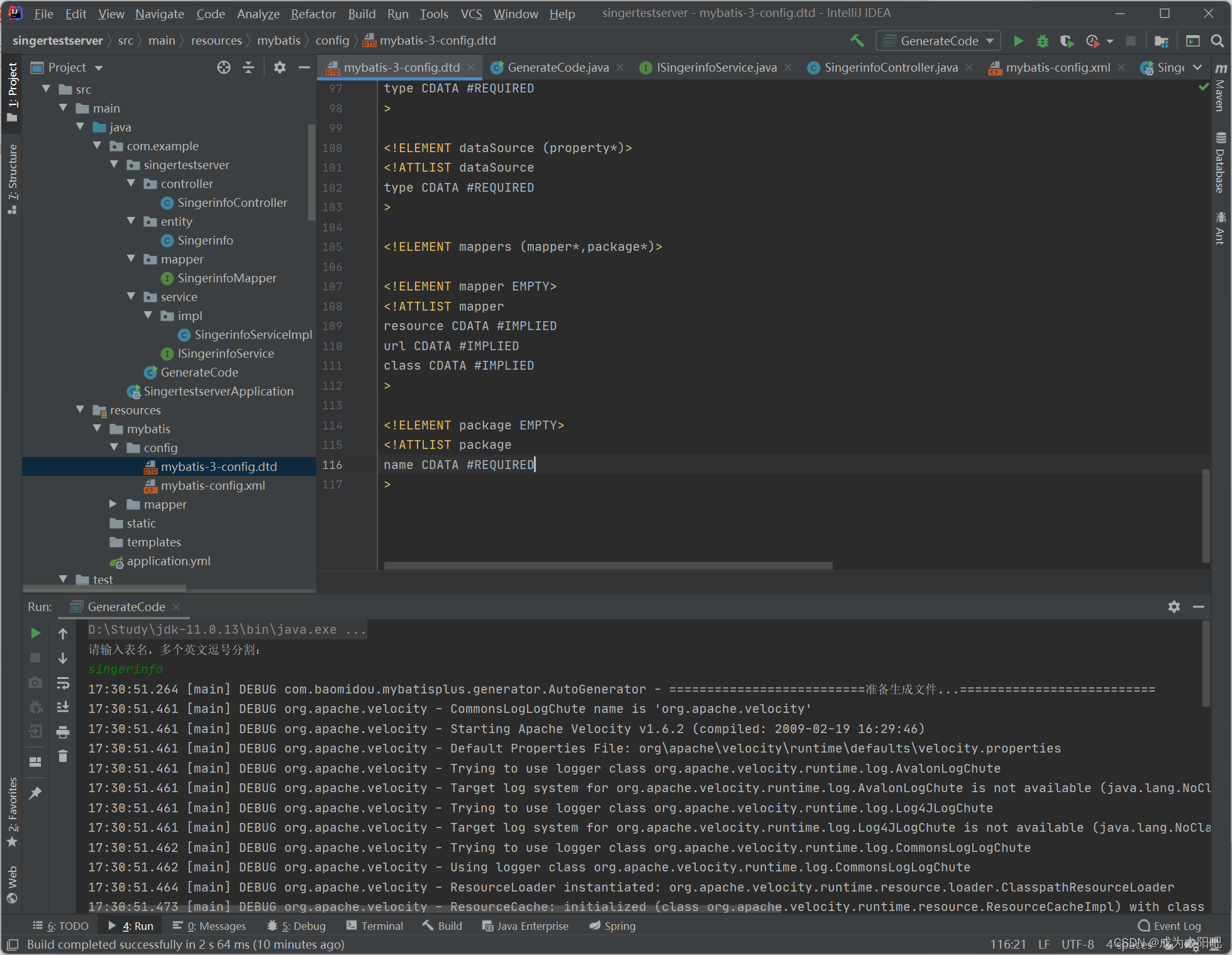Viewport: 1232px width, 955px height.
Task: Click the Debug bug icon in the toolbar
Action: 1042,41
